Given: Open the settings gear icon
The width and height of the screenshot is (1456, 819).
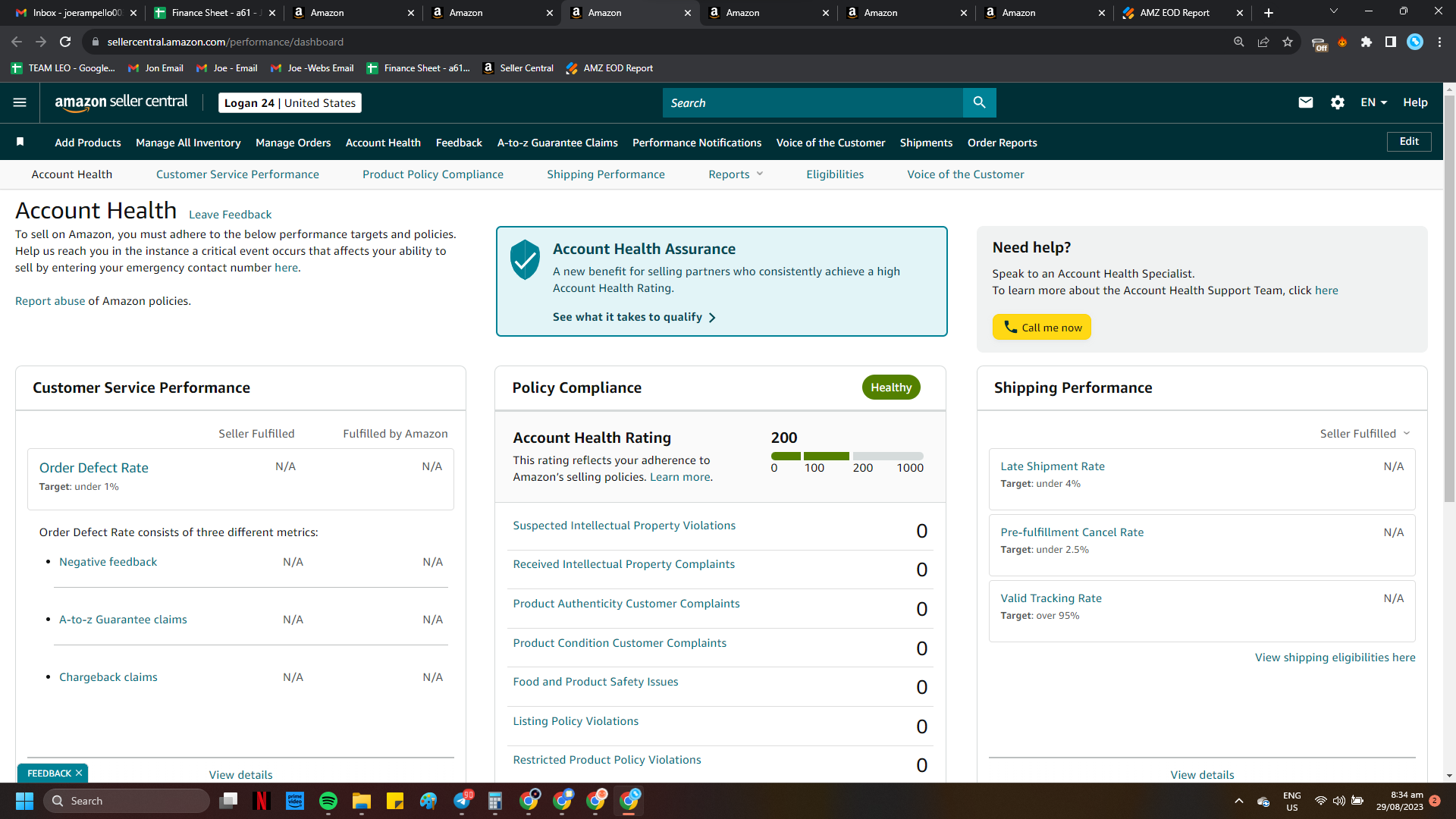Looking at the screenshot, I should [1338, 102].
